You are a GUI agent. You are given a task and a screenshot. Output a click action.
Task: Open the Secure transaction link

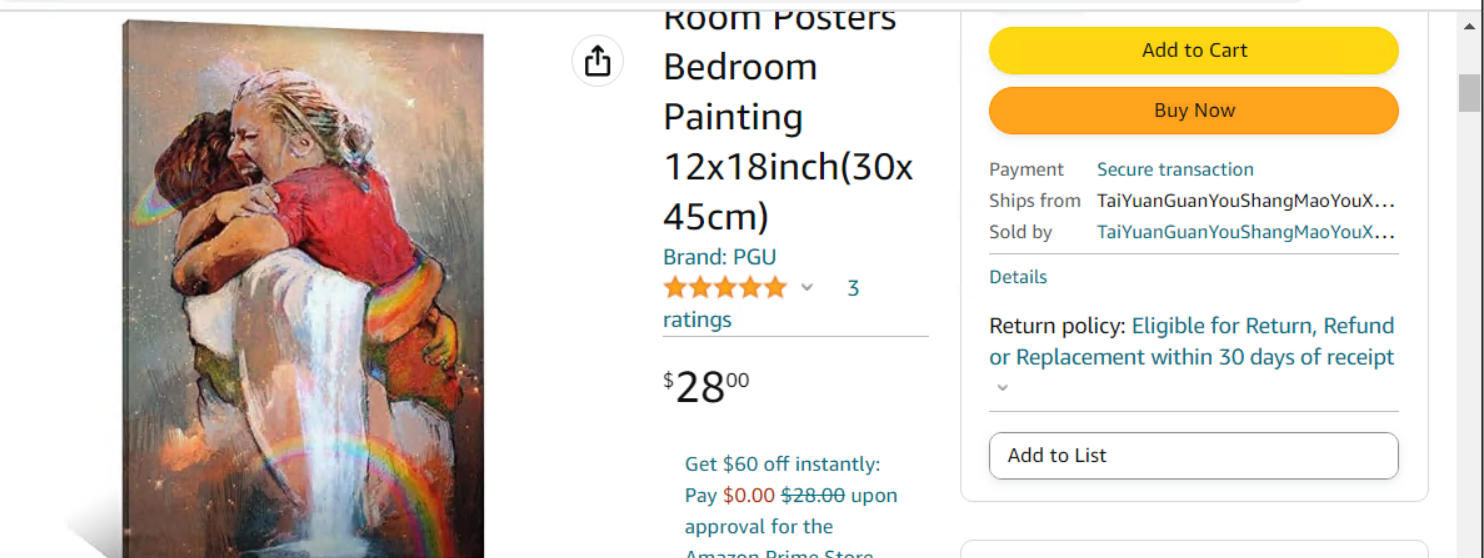tap(1175, 170)
